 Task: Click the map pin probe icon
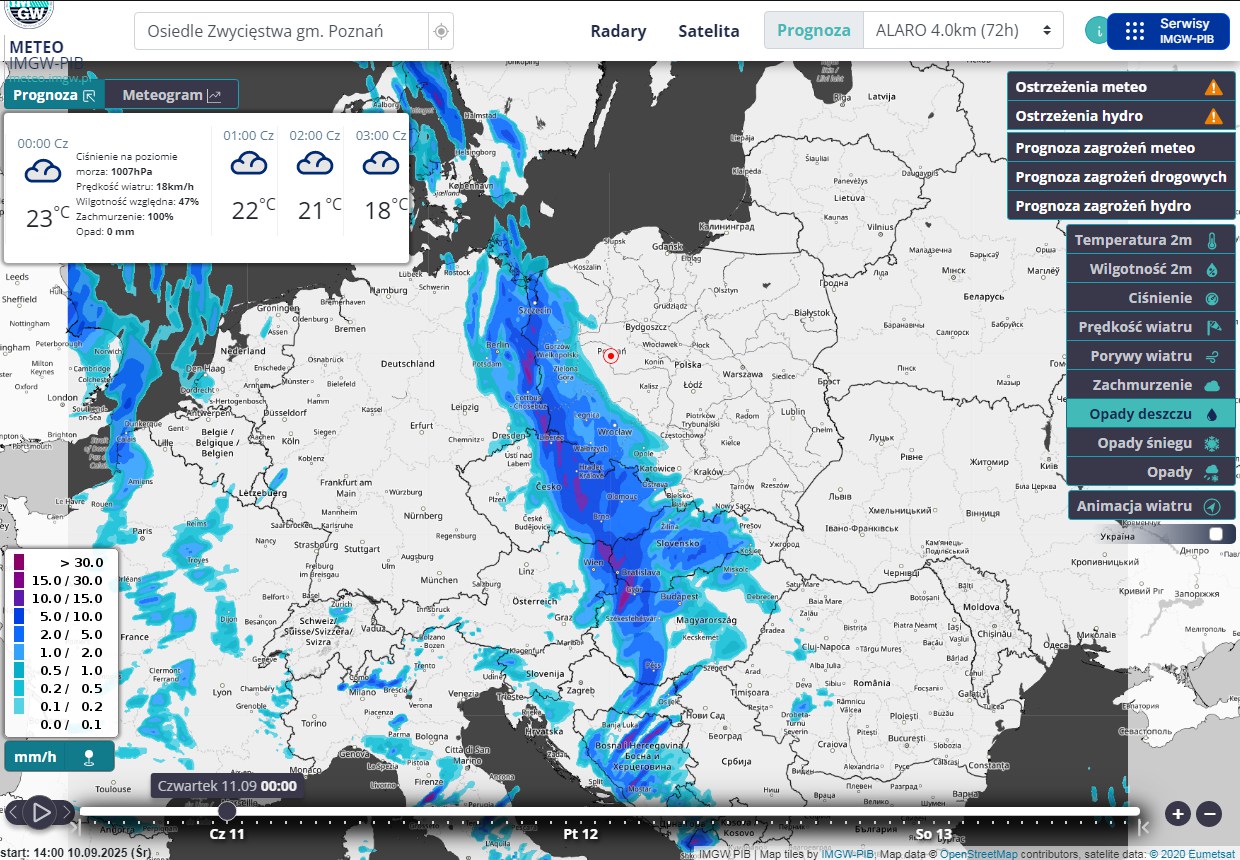tap(89, 757)
